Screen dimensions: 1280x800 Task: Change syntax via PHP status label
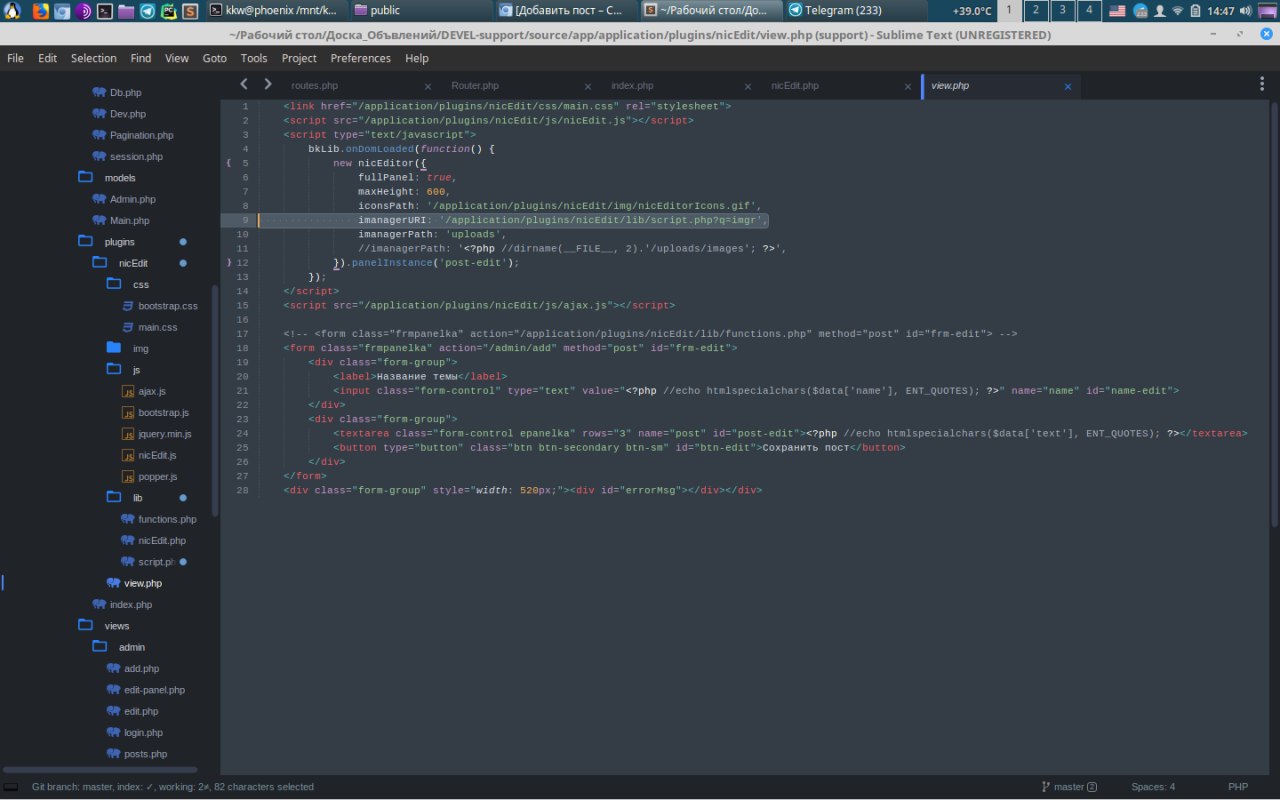pos(1238,787)
